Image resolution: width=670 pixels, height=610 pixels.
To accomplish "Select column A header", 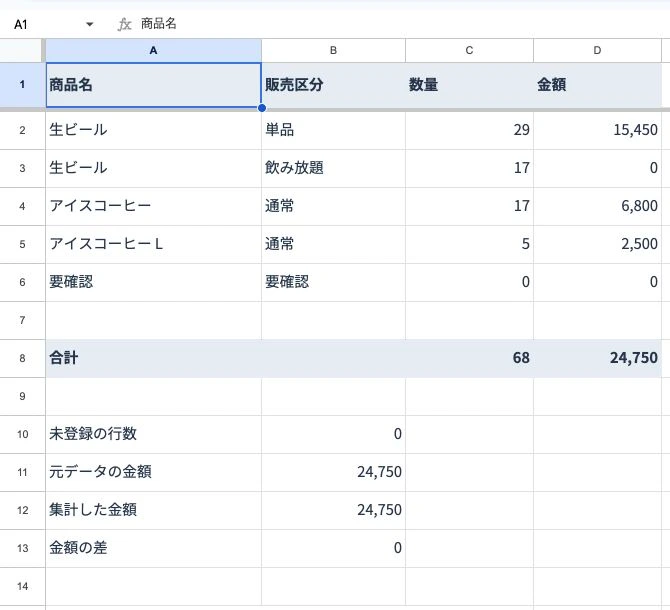I will click(153, 50).
